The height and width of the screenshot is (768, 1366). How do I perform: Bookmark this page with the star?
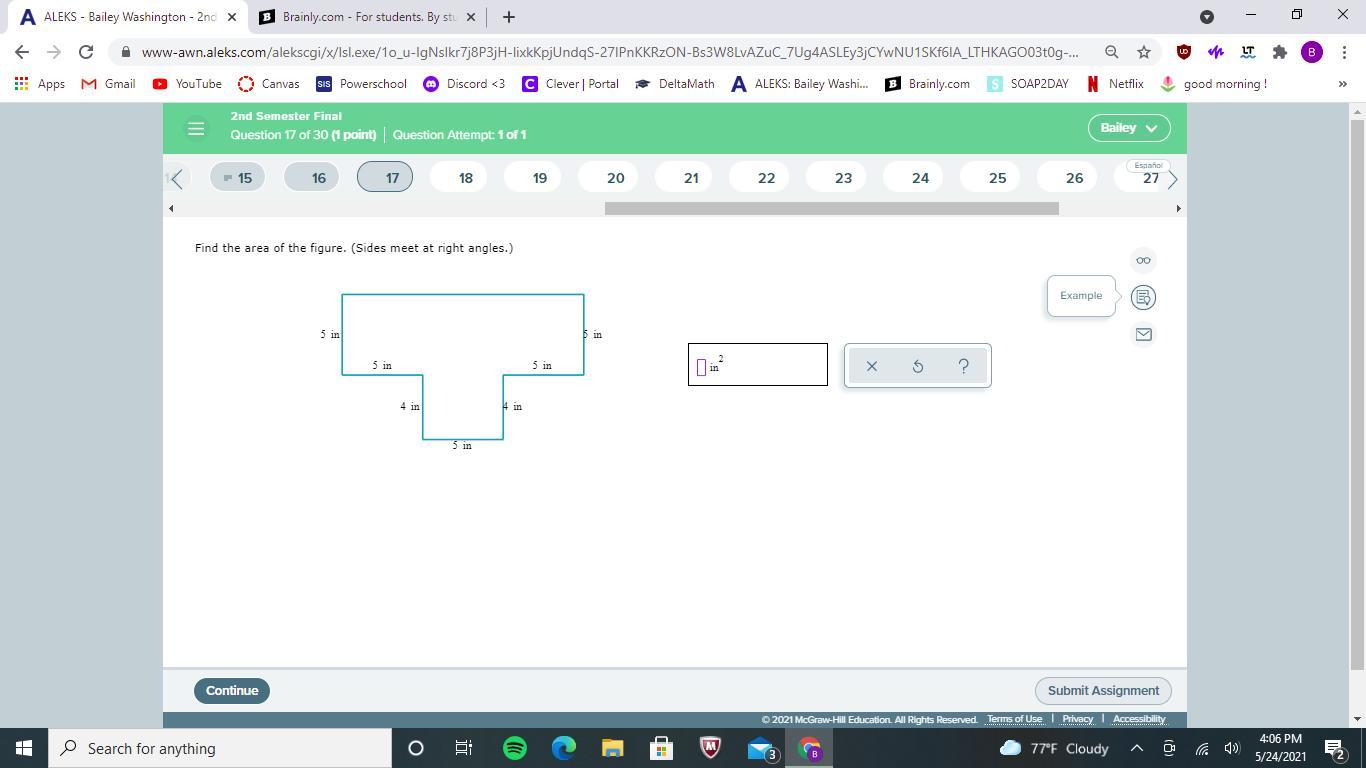1144,52
